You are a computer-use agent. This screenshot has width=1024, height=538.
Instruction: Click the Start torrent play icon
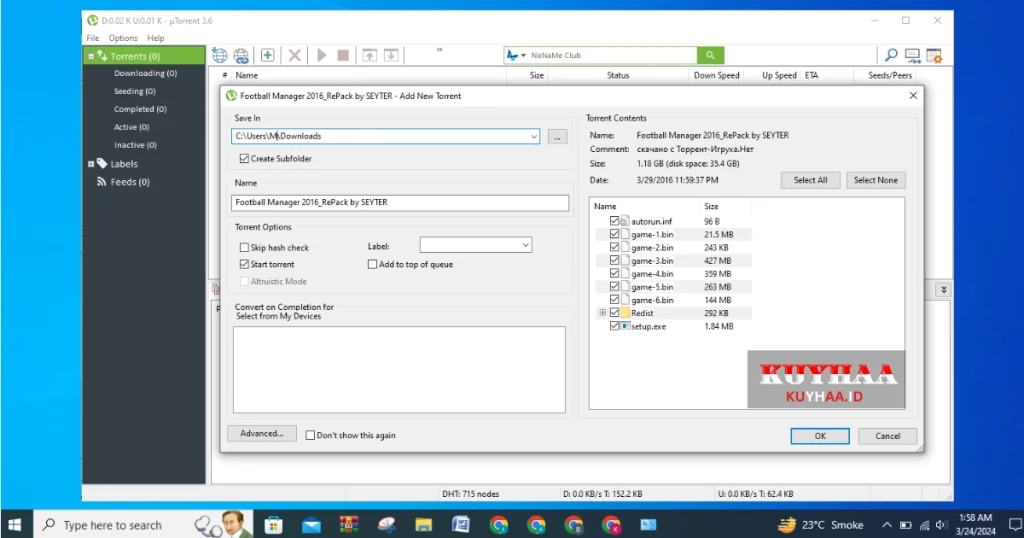[321, 55]
